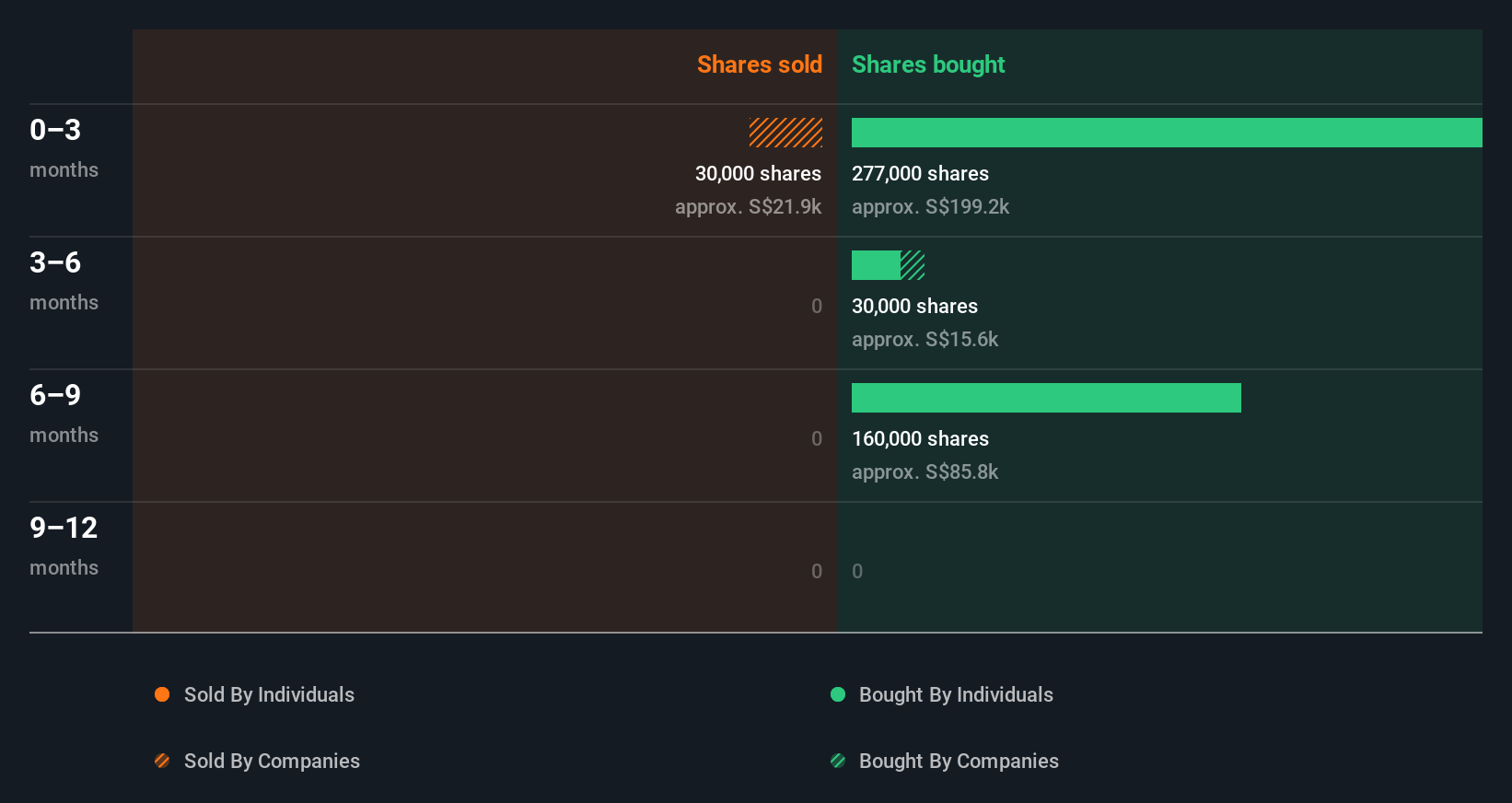Click the zero sold value in 9–12 months row
This screenshot has height=803, width=1512.
(817, 571)
